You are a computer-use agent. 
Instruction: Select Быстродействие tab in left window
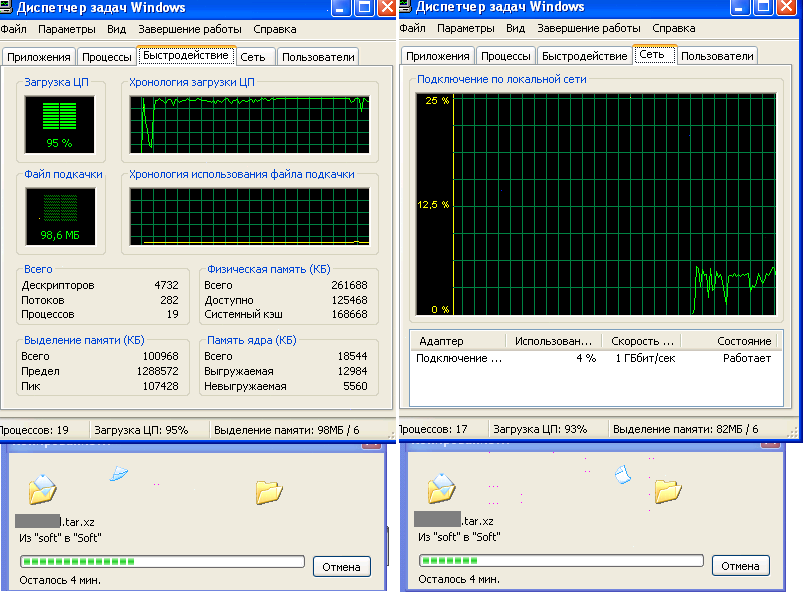tap(186, 55)
